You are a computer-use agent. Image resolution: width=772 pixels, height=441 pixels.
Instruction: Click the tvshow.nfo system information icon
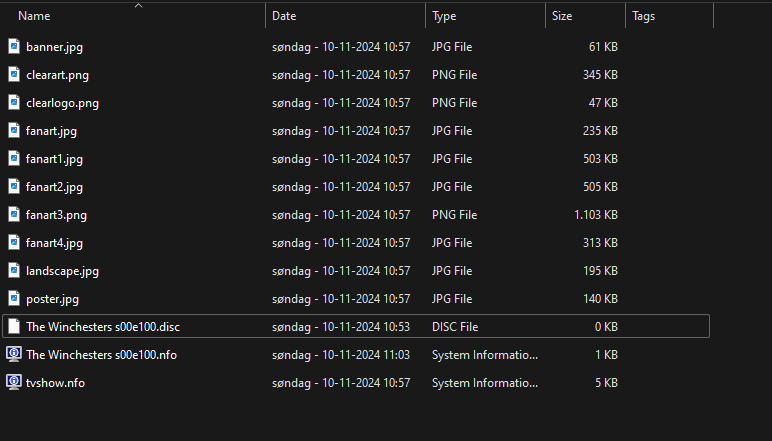(x=14, y=382)
